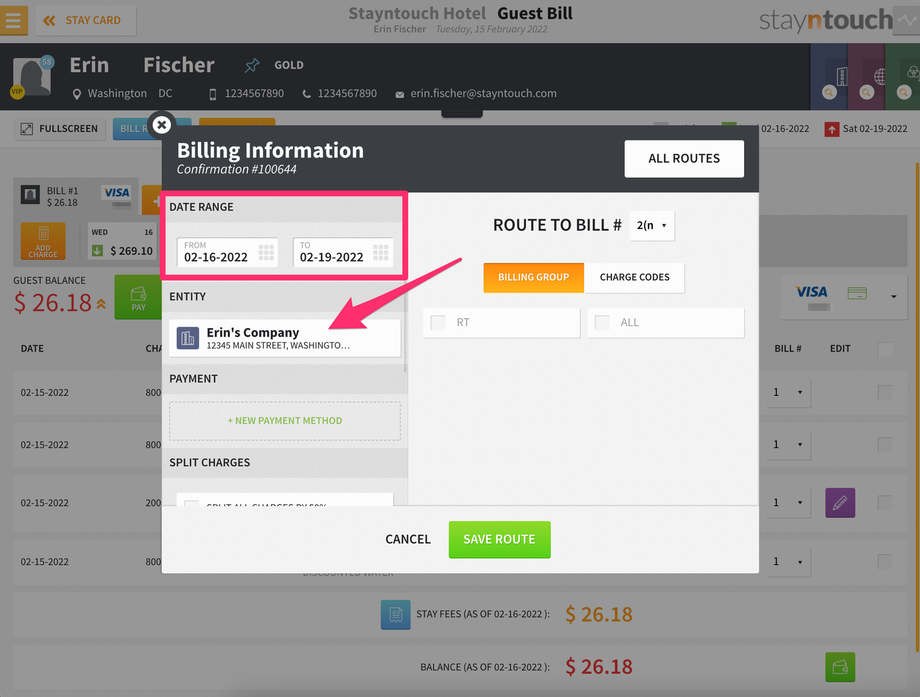The width and height of the screenshot is (920, 697).
Task: Open the calendar icon in To field
Action: (381, 253)
